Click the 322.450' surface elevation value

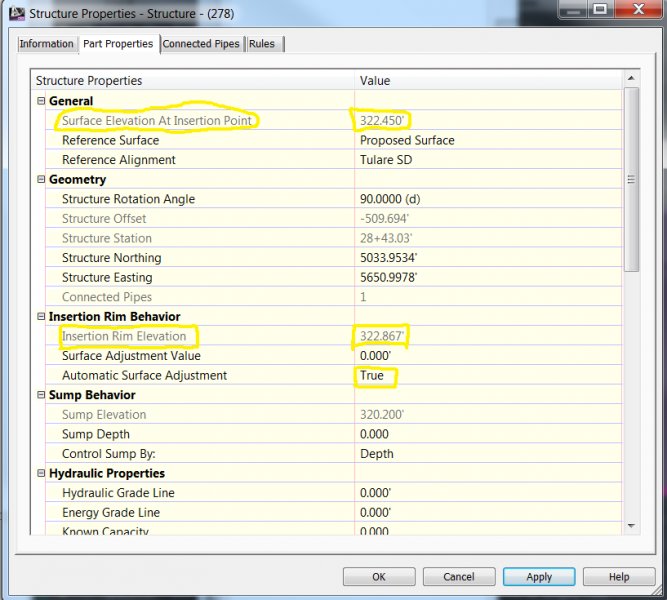tap(382, 120)
